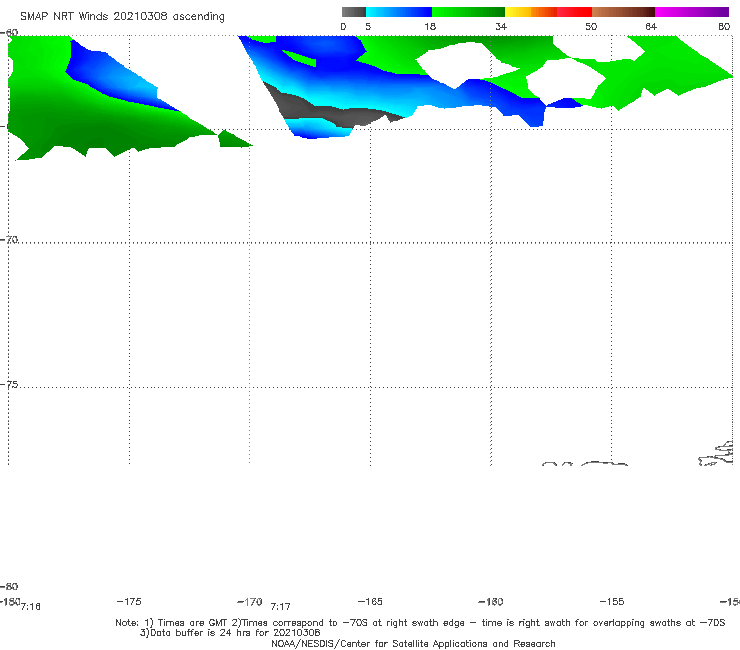Click the color bar label '64'

(x=651, y=26)
